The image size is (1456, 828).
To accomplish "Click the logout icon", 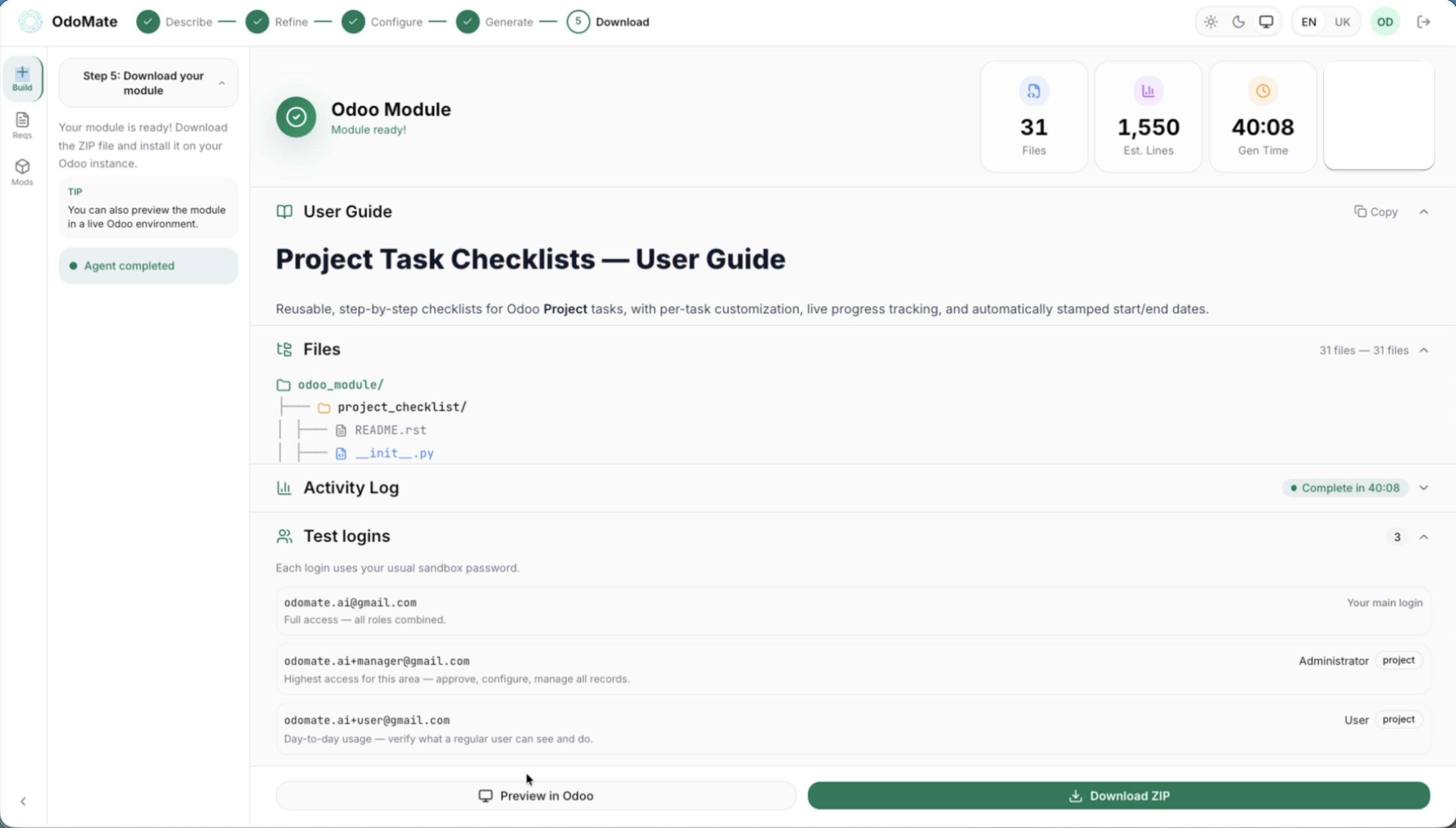I will [x=1424, y=22].
